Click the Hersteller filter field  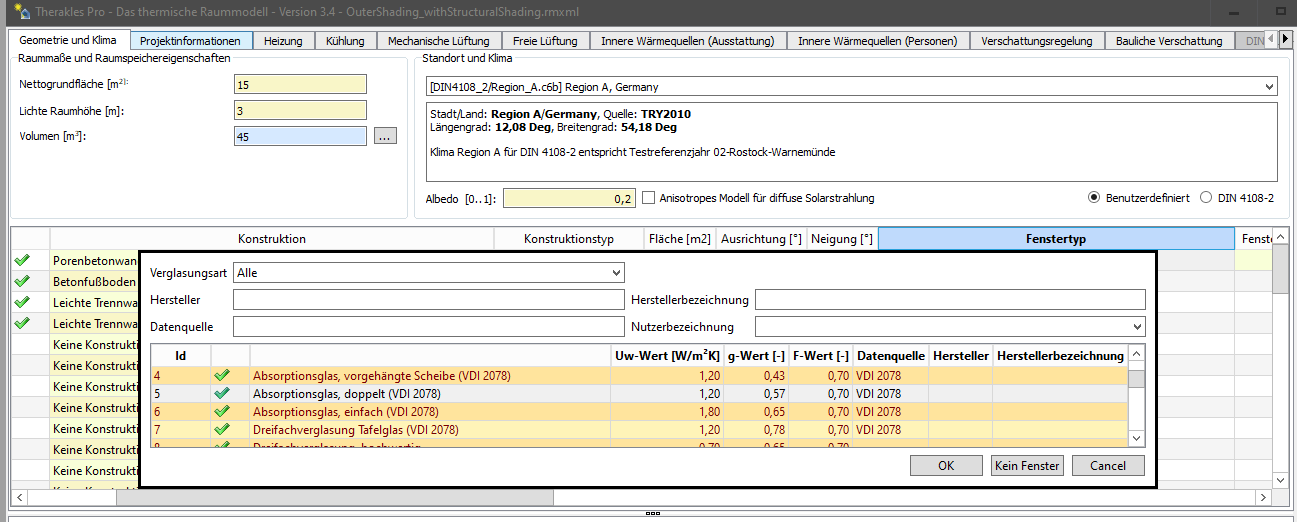point(428,299)
